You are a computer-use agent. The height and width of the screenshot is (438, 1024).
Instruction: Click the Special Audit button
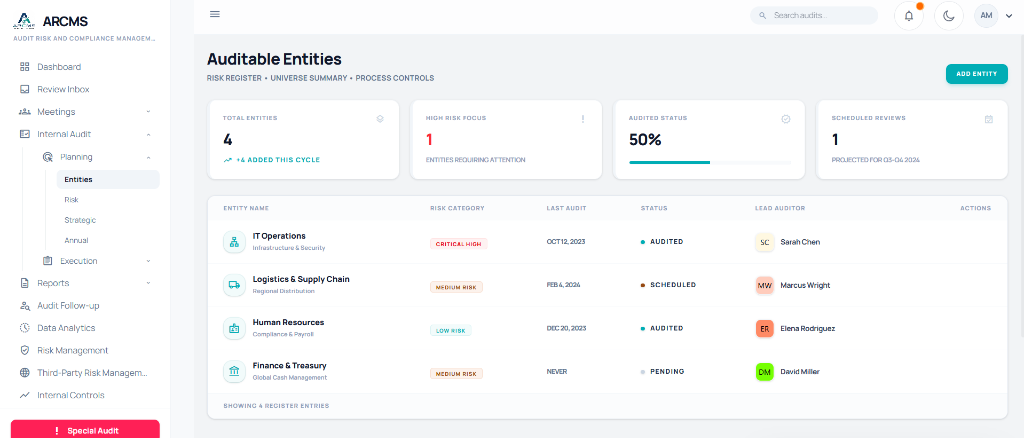tap(85, 430)
